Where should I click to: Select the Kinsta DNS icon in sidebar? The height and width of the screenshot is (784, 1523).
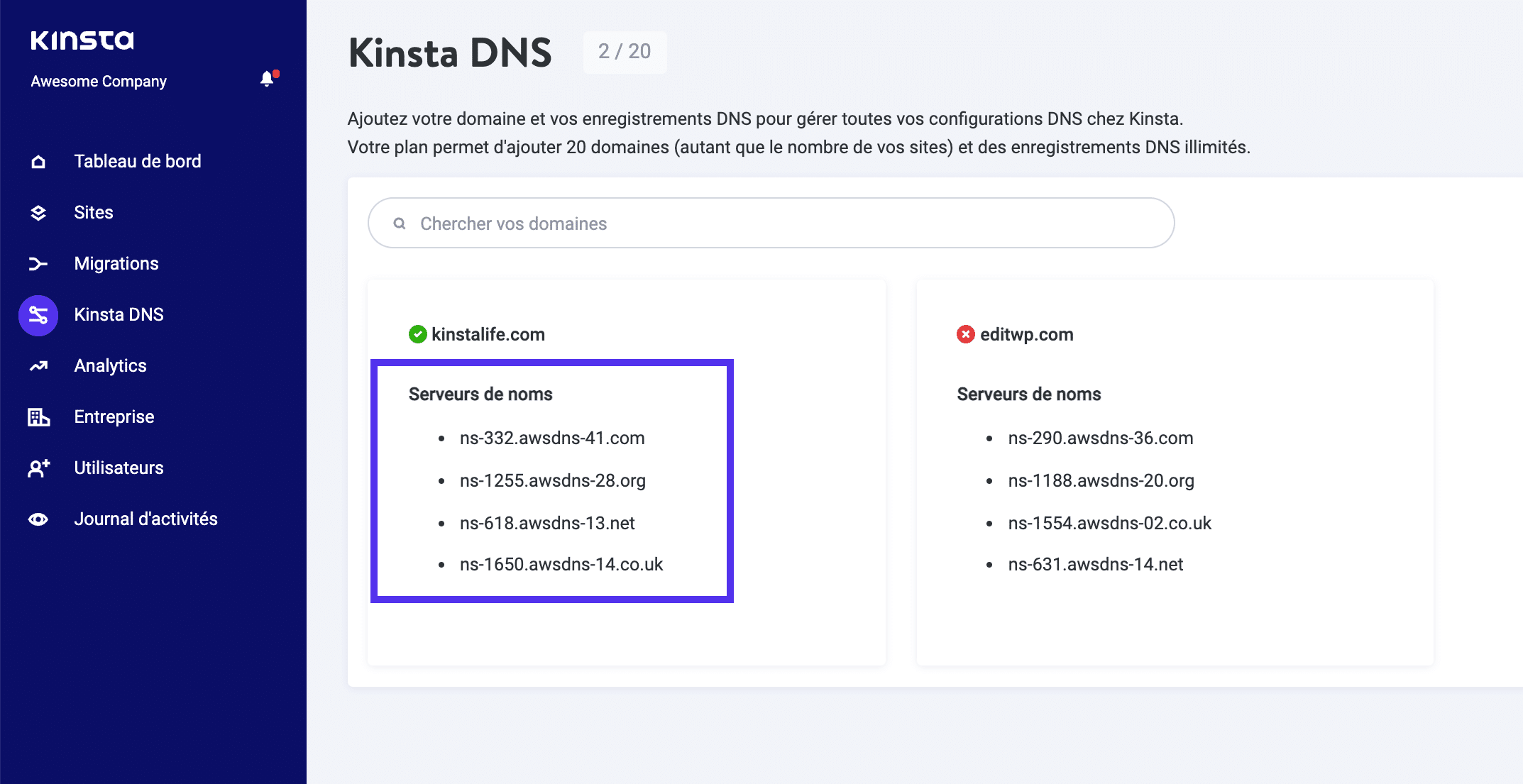(x=38, y=314)
